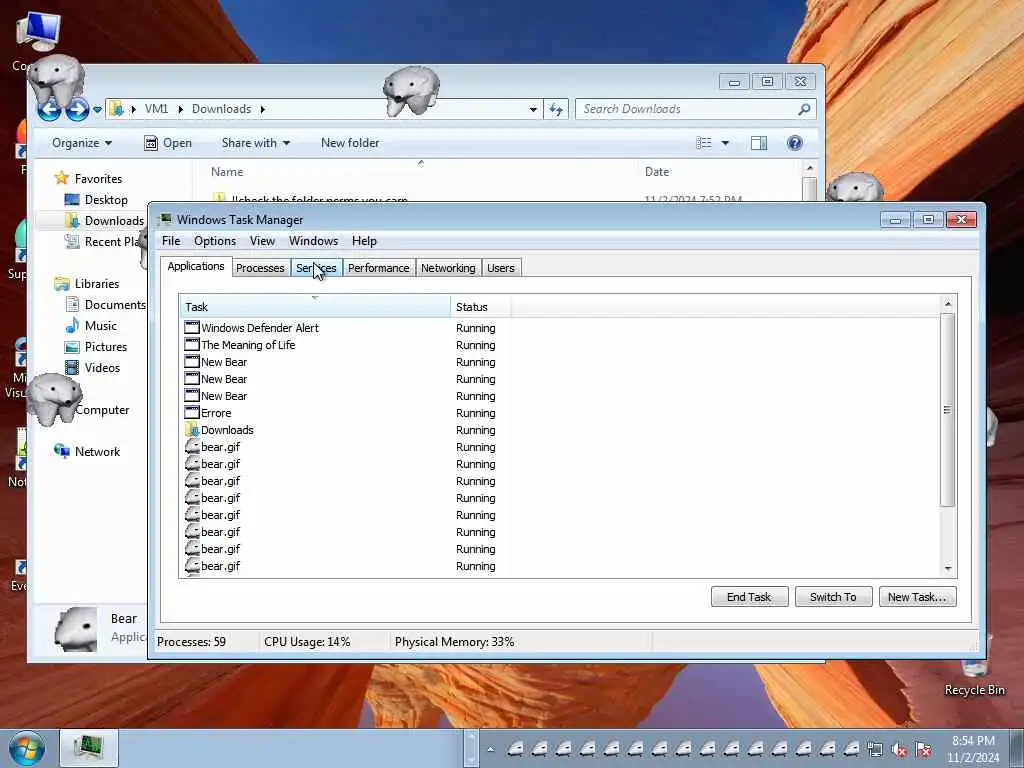Click the task list scroll-up arrow
Viewport: 1024px width, 768px height.
pyautogui.click(x=948, y=304)
